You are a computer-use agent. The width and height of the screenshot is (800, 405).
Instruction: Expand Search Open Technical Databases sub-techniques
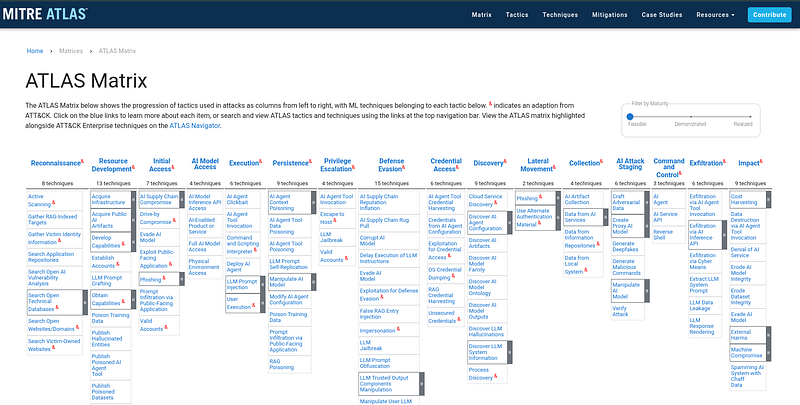(x=85, y=302)
